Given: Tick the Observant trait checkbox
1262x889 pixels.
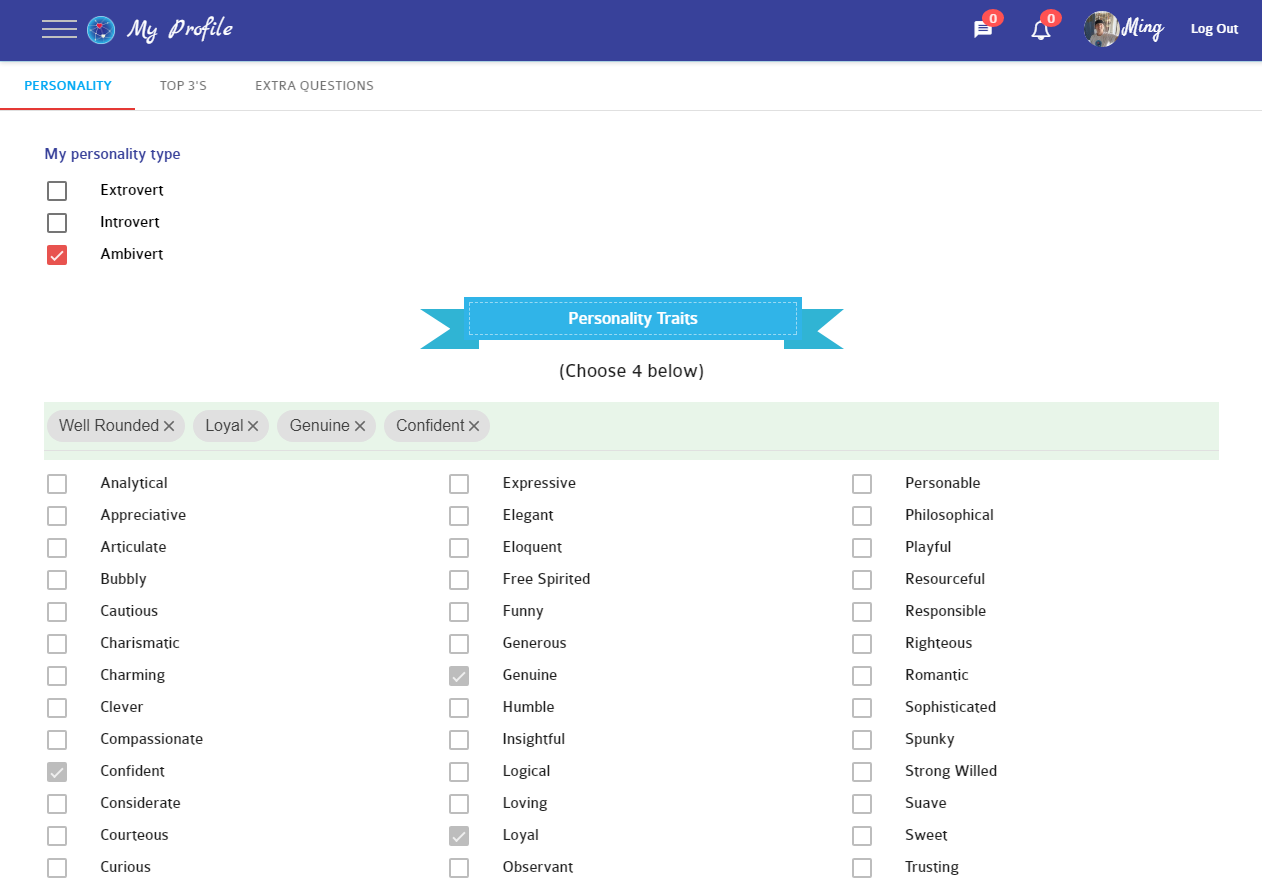Looking at the screenshot, I should (x=459, y=868).
